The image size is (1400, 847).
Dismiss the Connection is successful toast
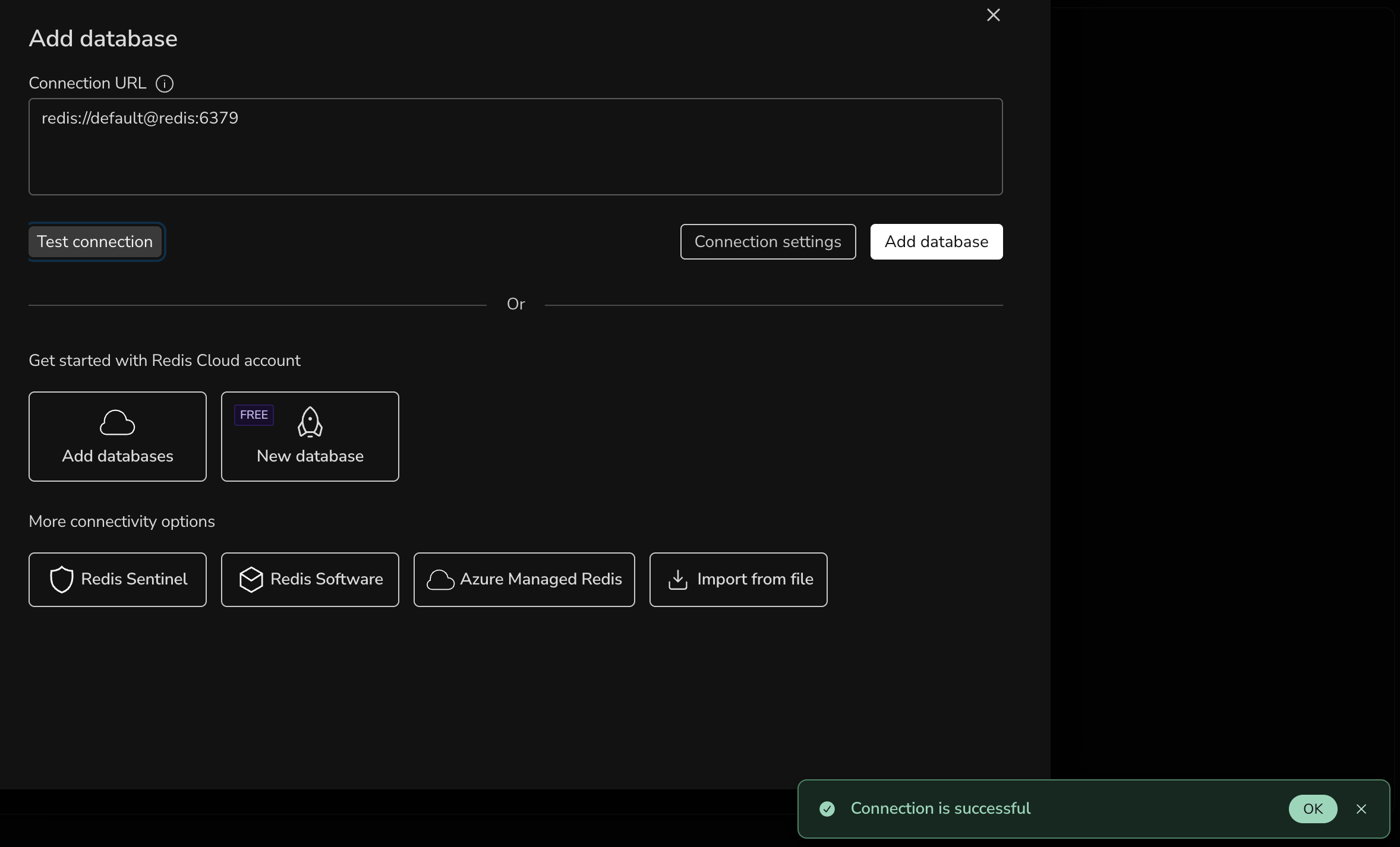[1361, 809]
